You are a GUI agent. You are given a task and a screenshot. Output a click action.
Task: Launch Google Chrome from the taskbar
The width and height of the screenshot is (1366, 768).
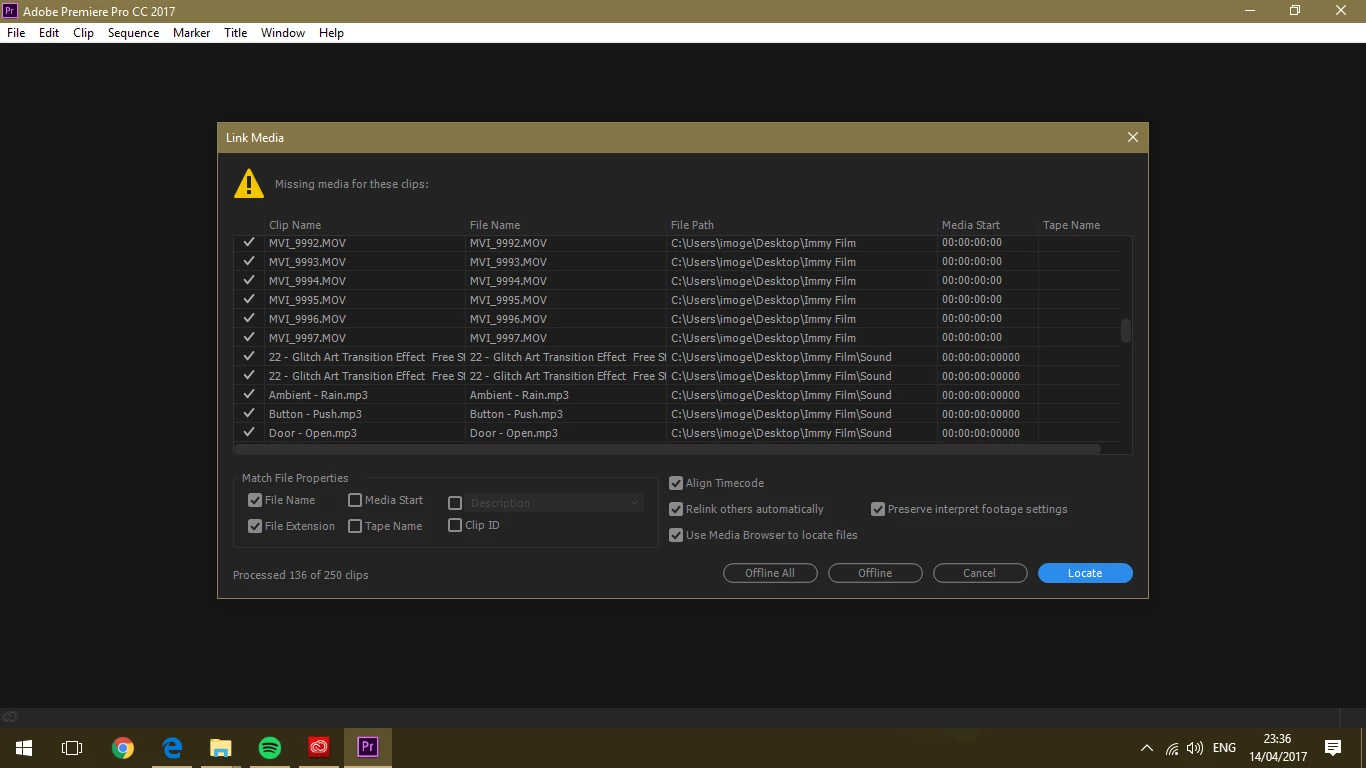122,747
